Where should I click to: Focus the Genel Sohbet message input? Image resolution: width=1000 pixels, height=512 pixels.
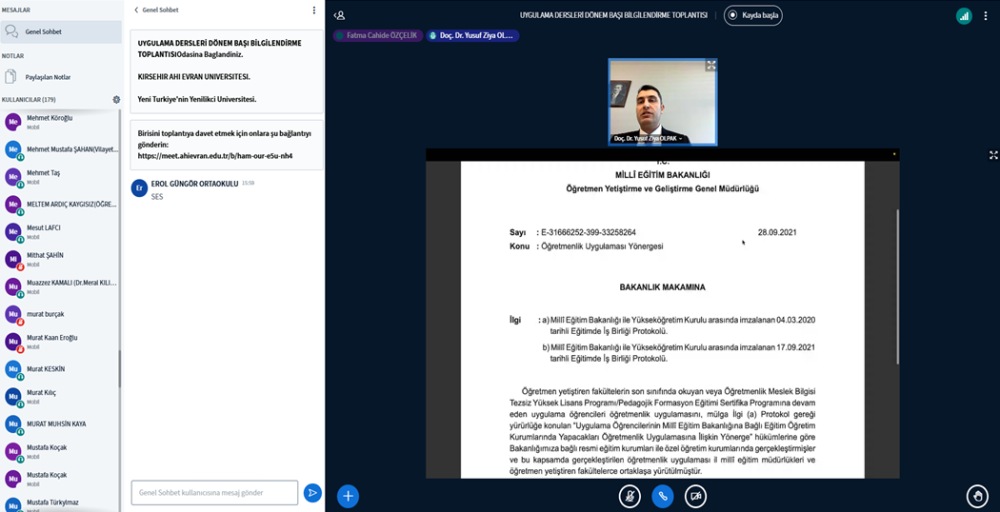pos(214,493)
